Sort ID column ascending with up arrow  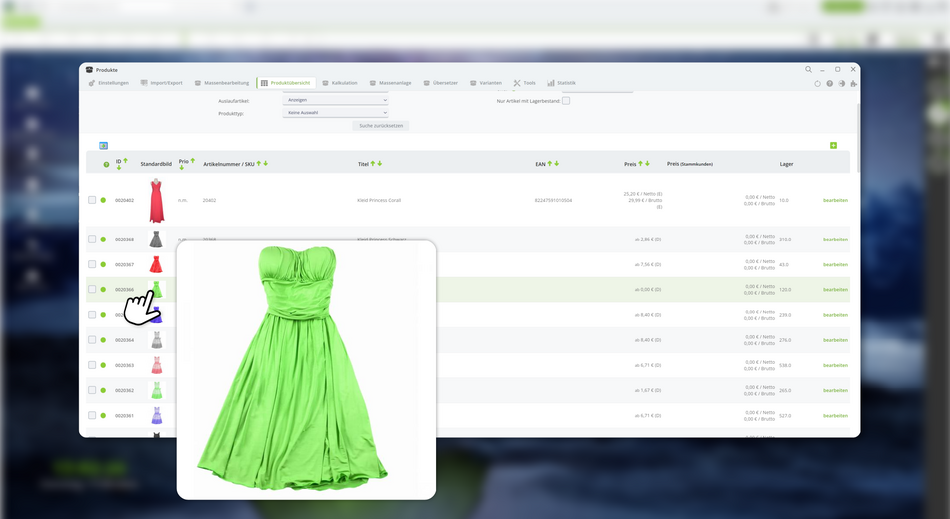(x=125, y=160)
